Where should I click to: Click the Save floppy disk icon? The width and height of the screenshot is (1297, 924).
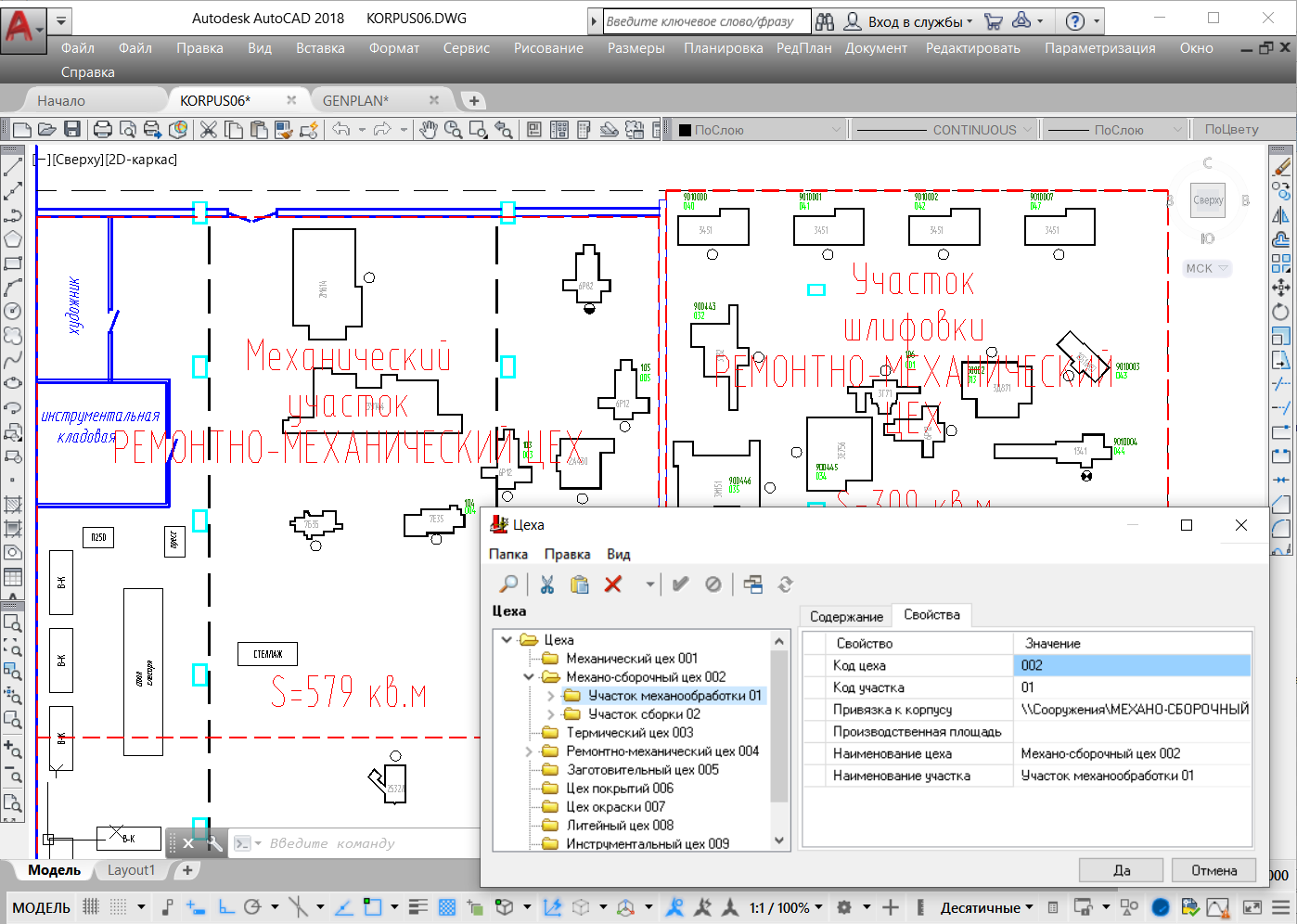coord(72,130)
